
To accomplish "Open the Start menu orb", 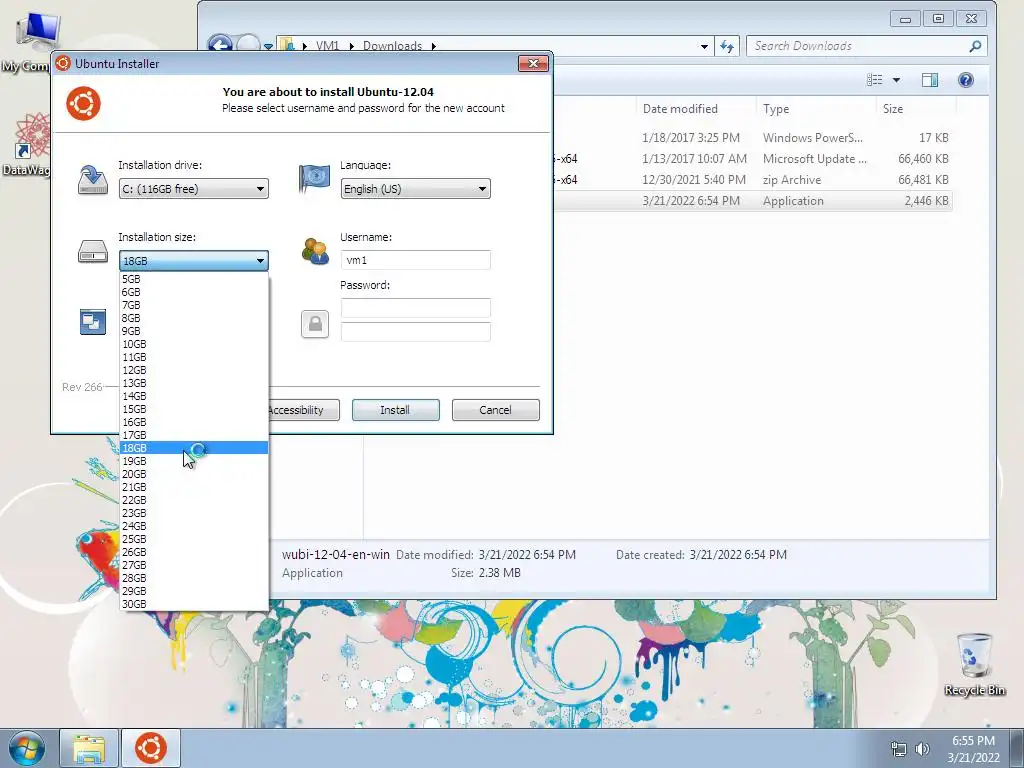I will (27, 748).
